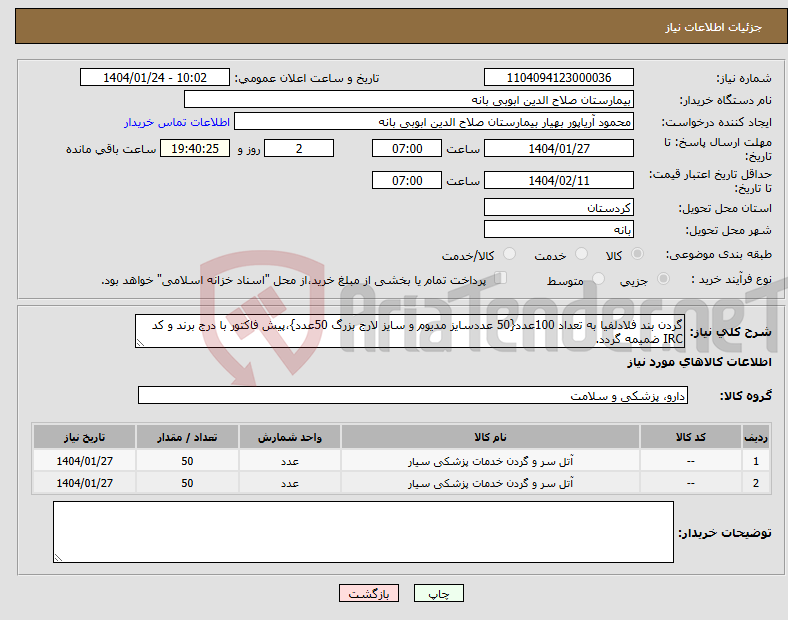Click the توضیحات خریدار text area
The width and height of the screenshot is (788, 620).
pos(363,532)
